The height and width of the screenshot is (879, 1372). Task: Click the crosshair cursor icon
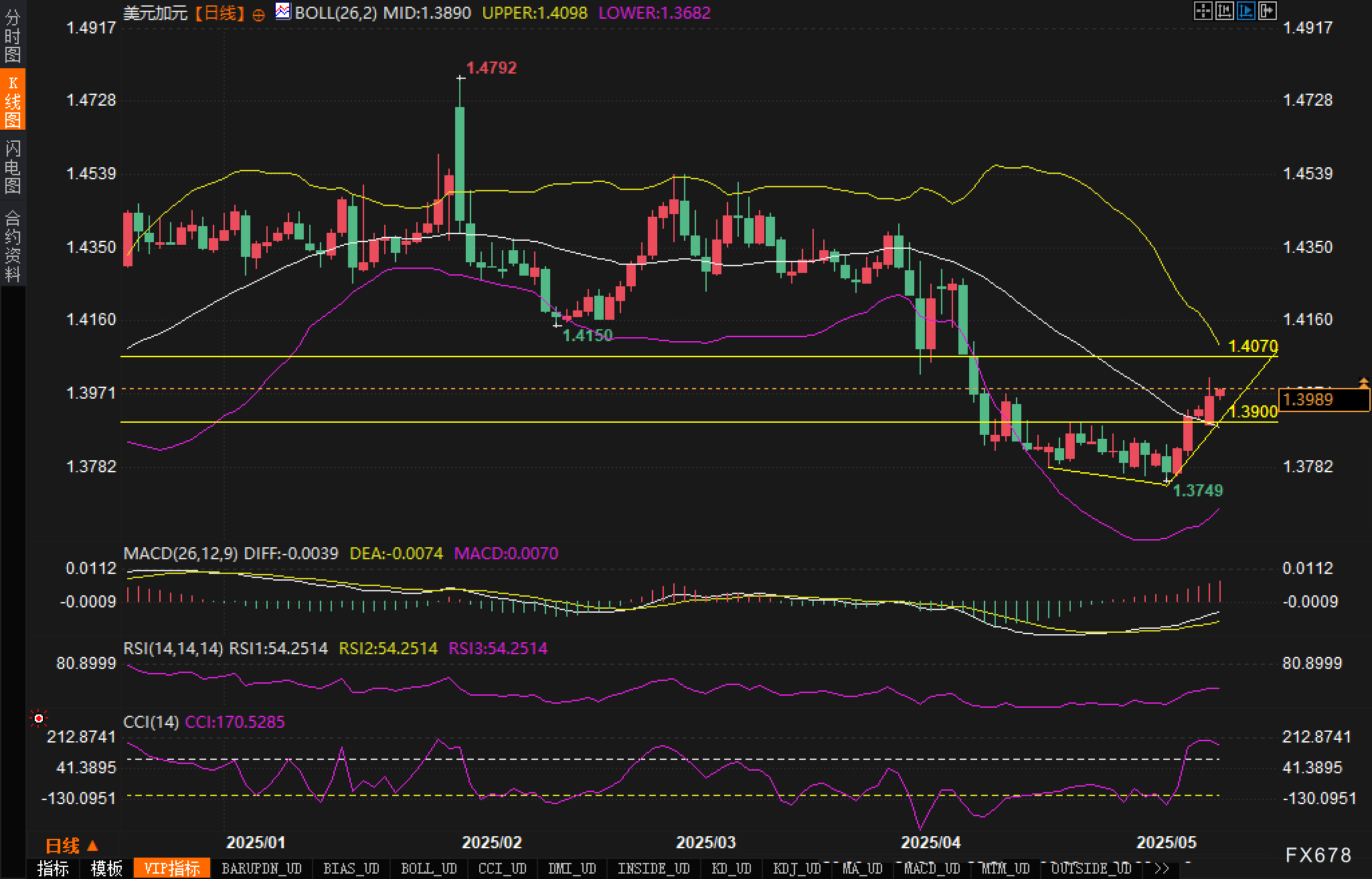[x=1203, y=11]
